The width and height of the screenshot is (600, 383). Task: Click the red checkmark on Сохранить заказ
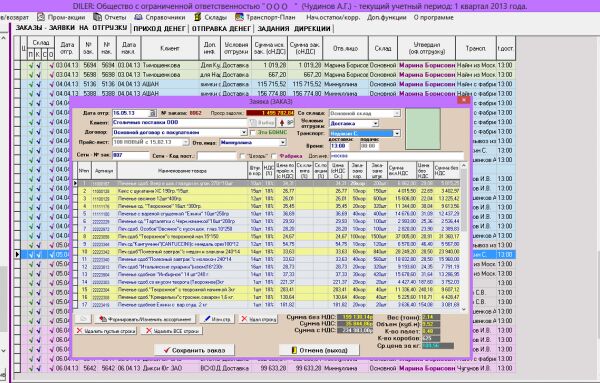166,350
